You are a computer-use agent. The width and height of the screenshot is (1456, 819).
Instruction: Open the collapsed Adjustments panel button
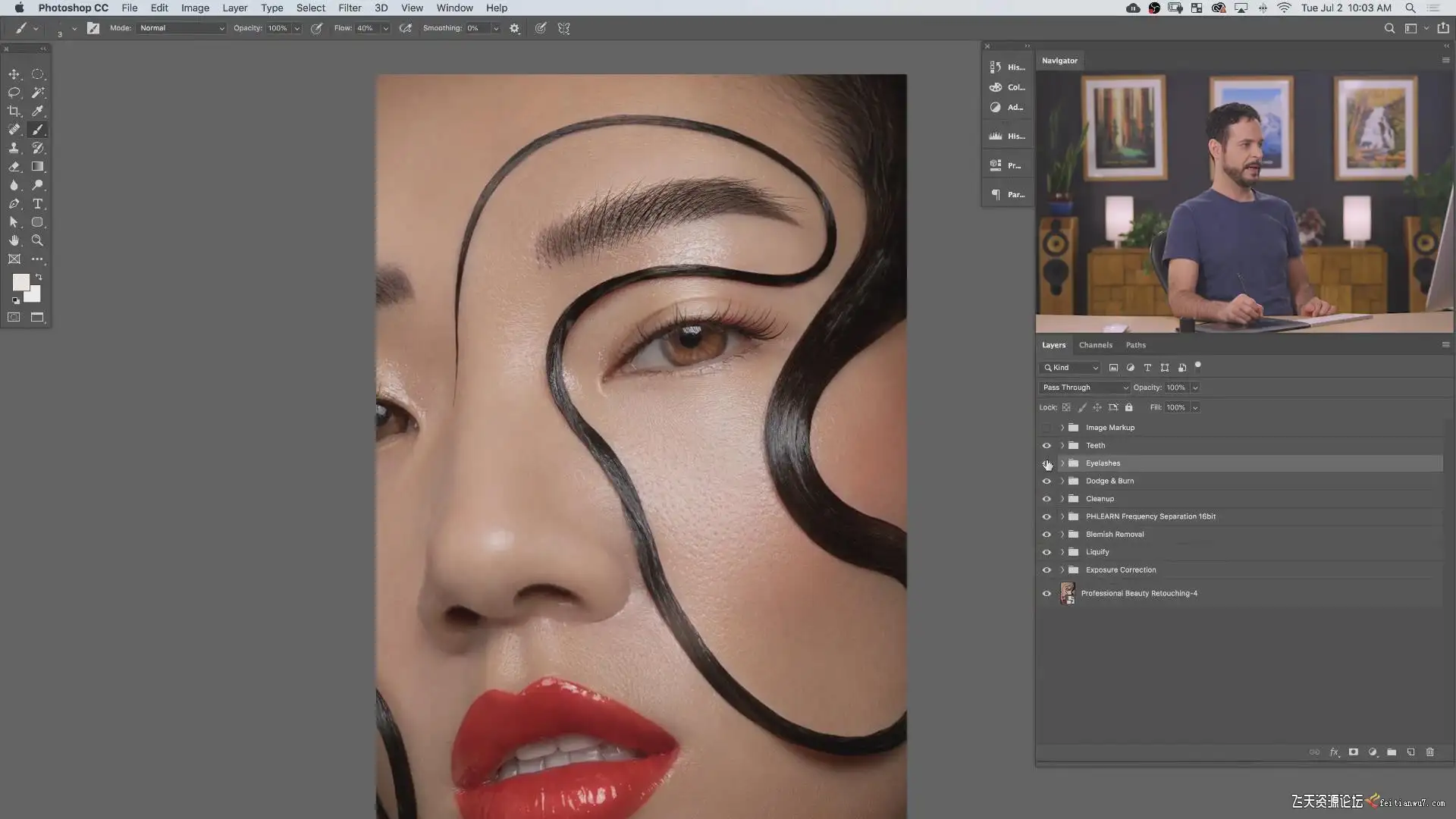[x=1006, y=108]
